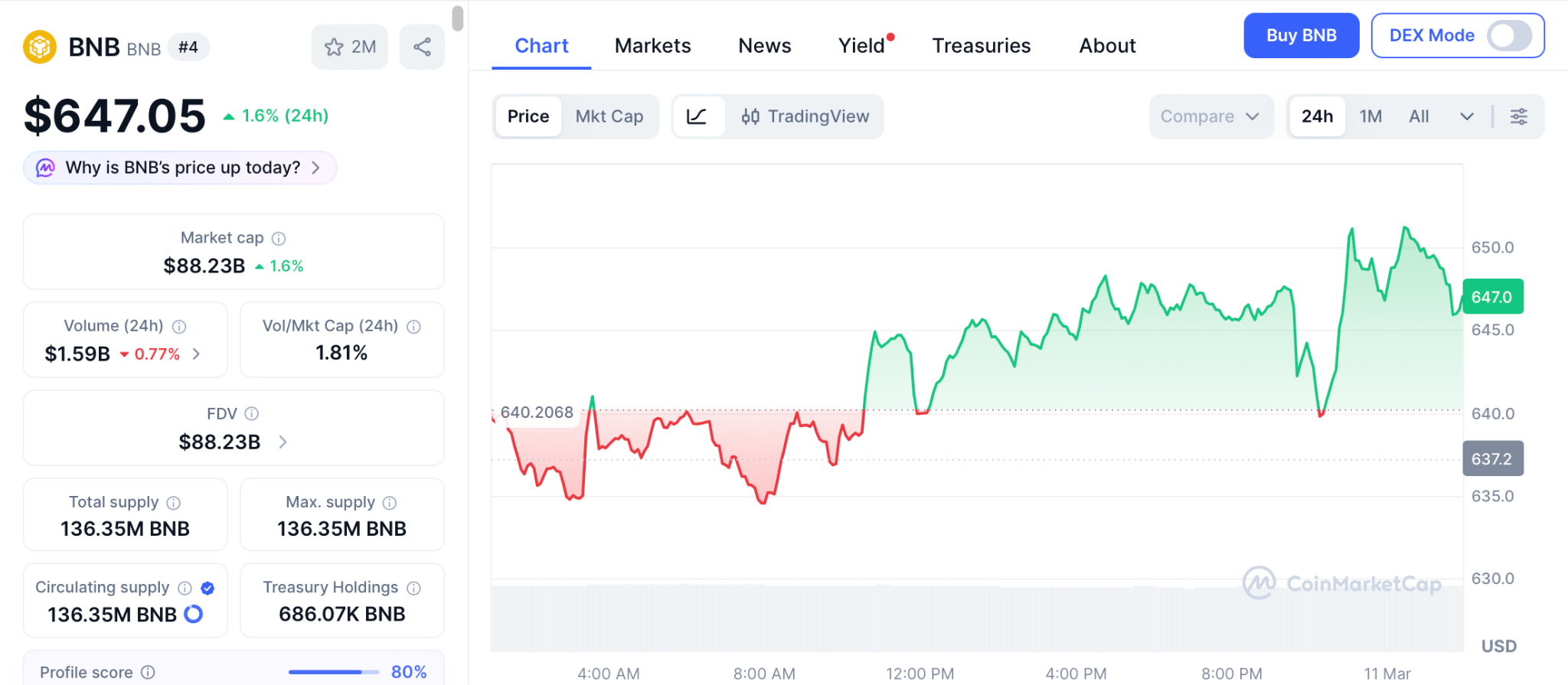Toggle the DEX Mode switch
The width and height of the screenshot is (1568, 685).
coord(1508,35)
